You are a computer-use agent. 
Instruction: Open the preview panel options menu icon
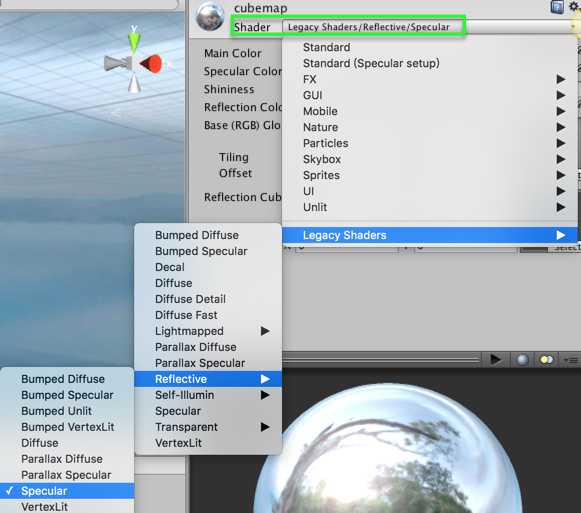point(572,360)
